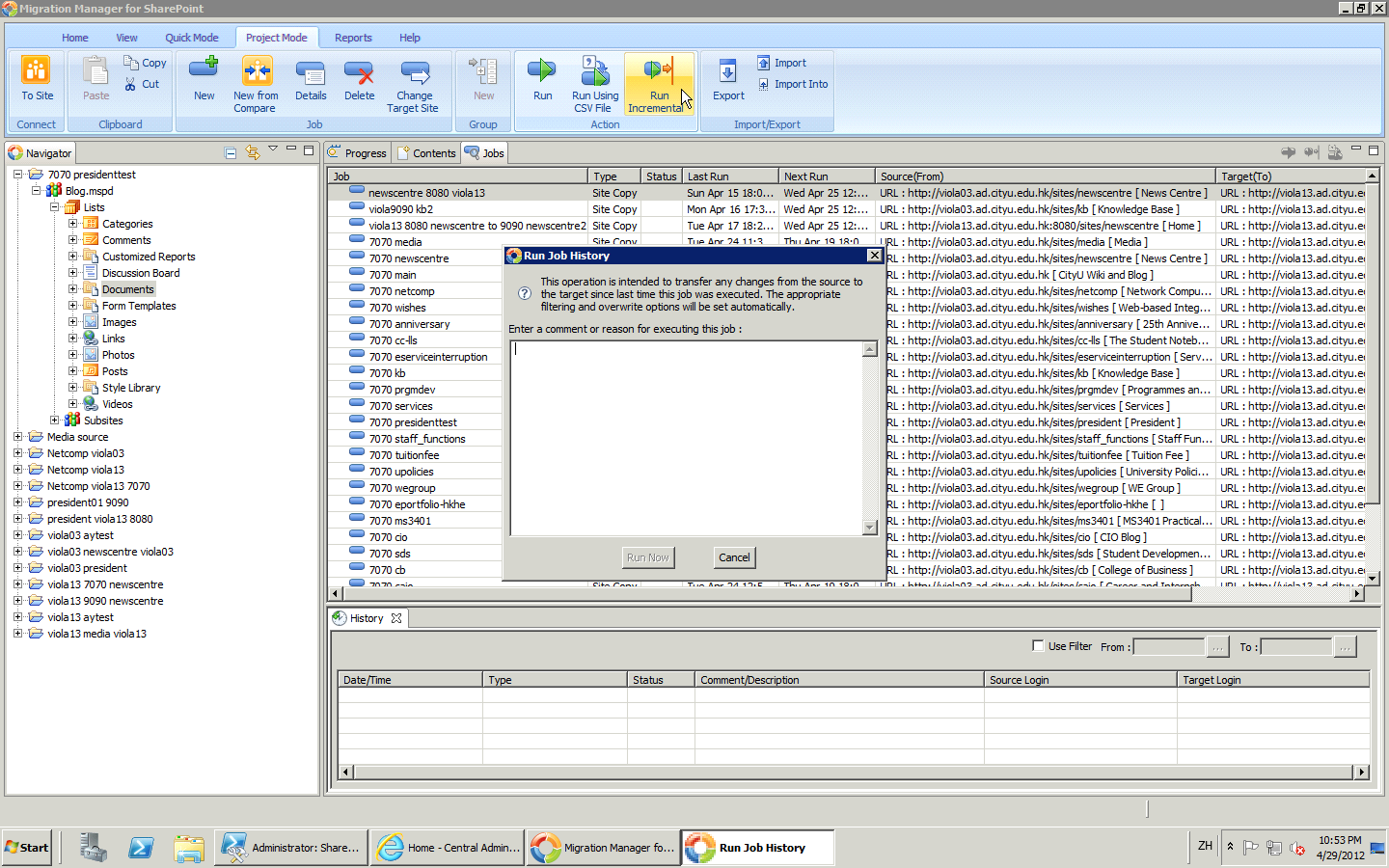Click the jobs list vertical scrollbar down arrow
The image size is (1389, 868).
click(x=1372, y=579)
